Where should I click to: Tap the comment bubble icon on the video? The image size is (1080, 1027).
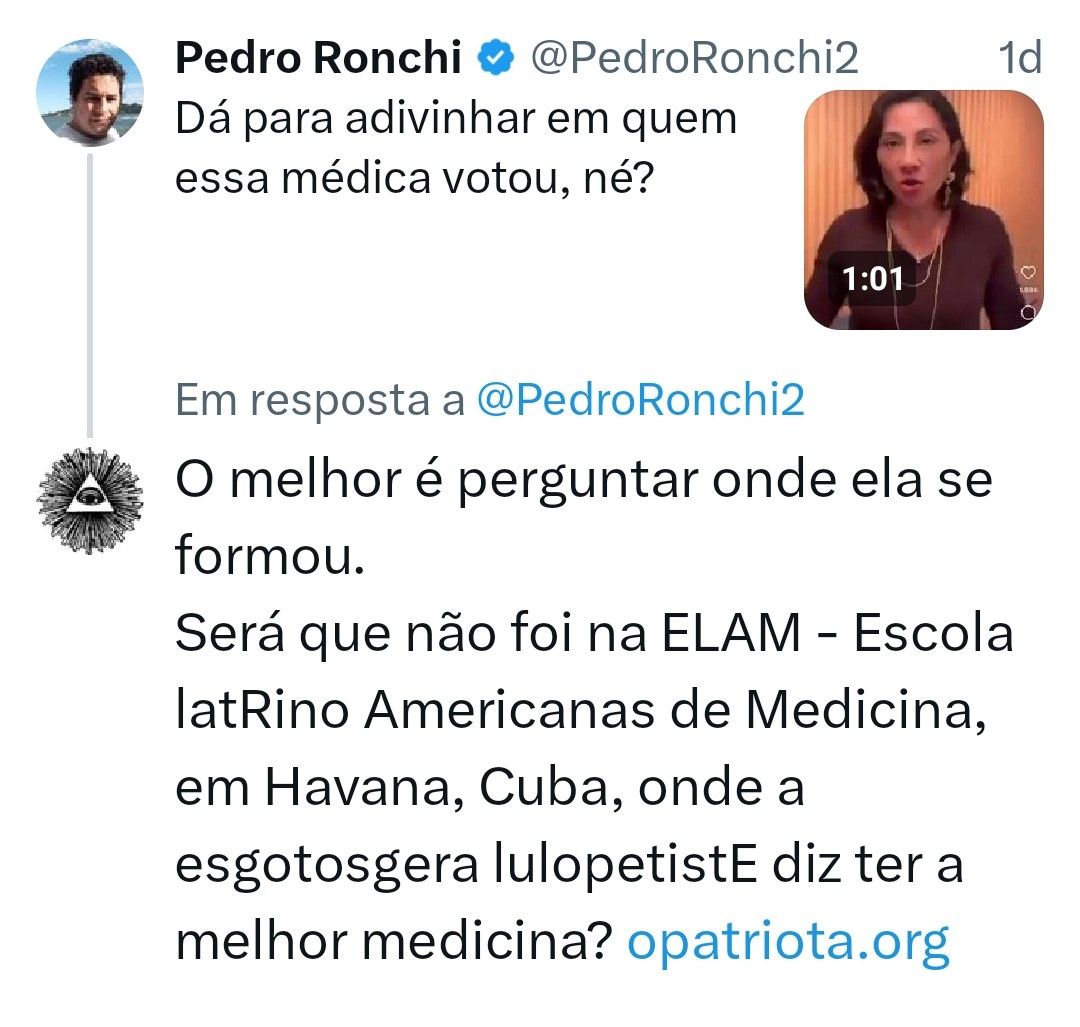[1028, 313]
